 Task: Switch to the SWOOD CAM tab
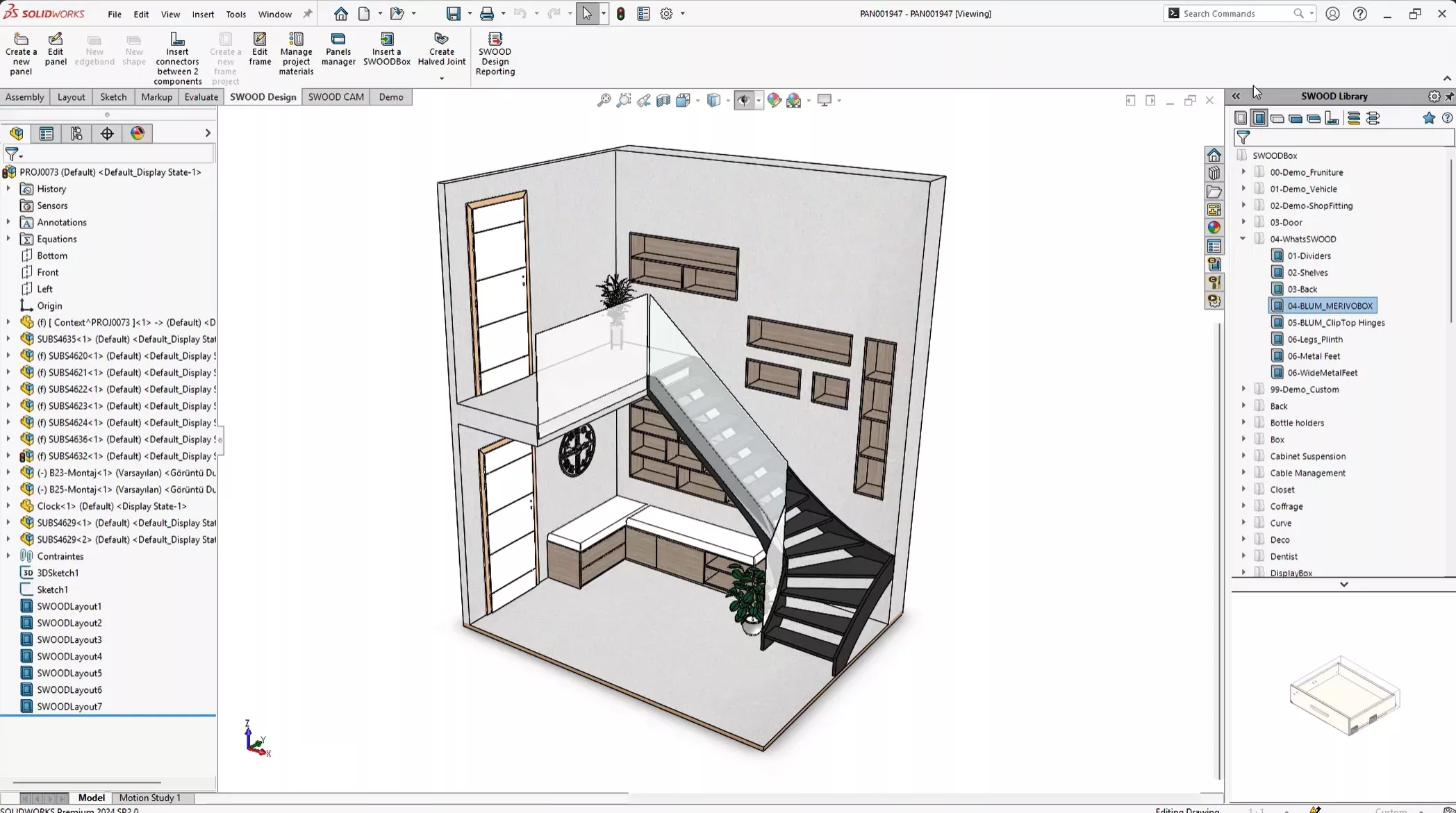point(336,97)
